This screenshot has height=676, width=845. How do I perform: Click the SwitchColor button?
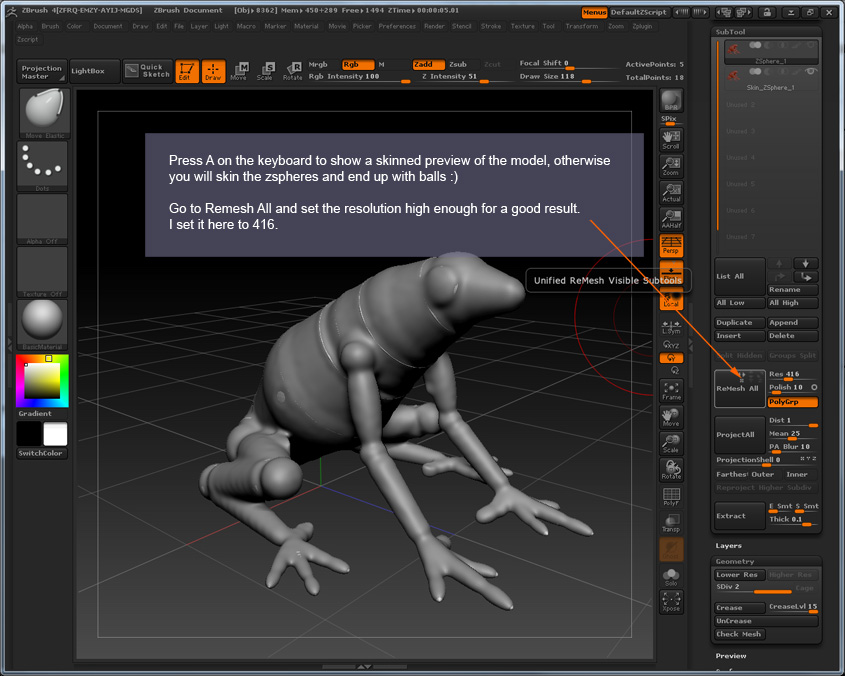(42, 453)
